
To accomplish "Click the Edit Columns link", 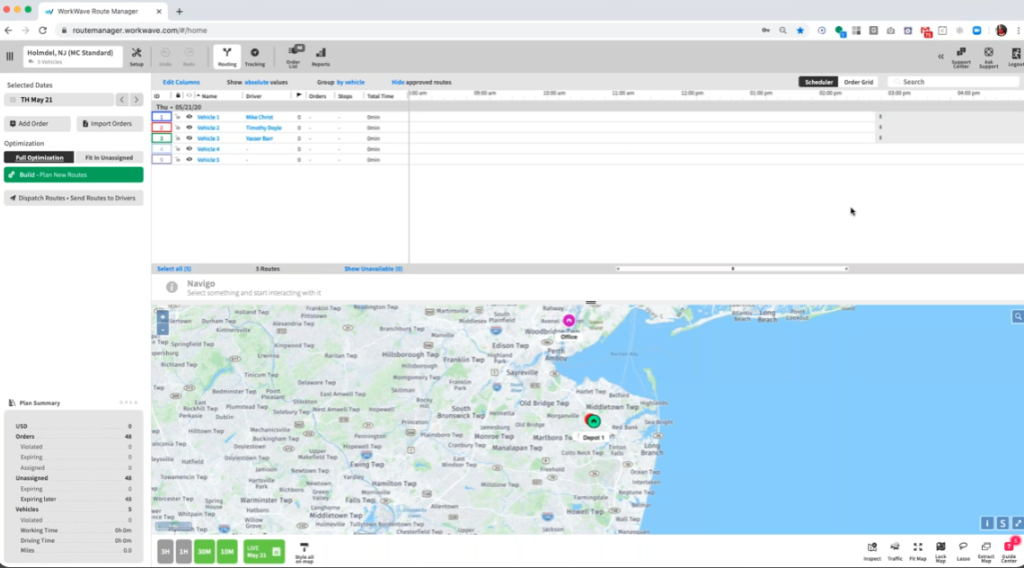I will pyautogui.click(x=181, y=82).
